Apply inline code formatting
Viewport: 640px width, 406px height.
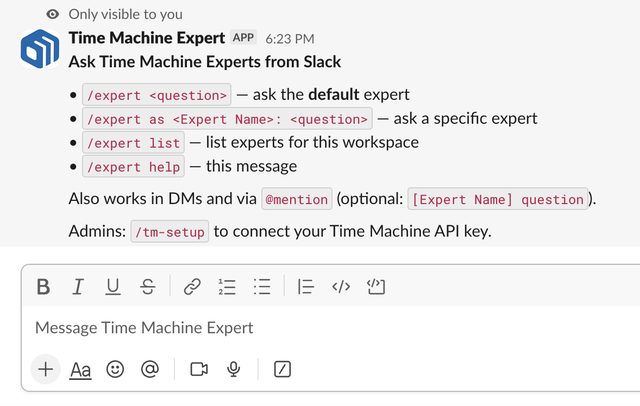click(341, 286)
